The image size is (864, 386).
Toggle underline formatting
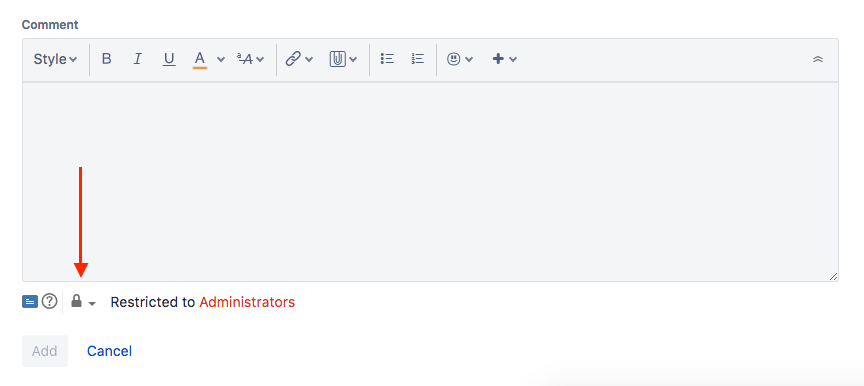[169, 59]
